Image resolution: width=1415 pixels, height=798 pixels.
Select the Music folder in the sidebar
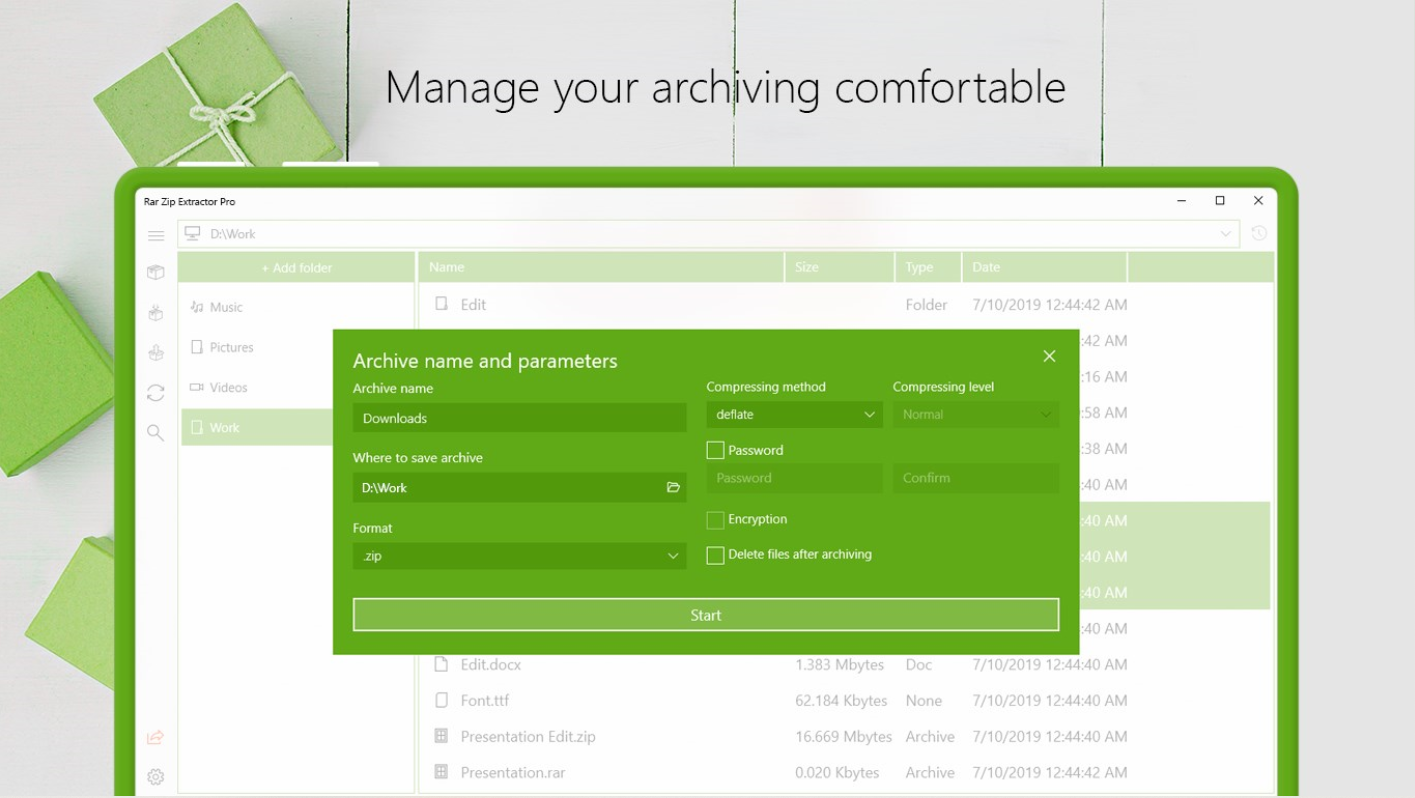pyautogui.click(x=226, y=308)
